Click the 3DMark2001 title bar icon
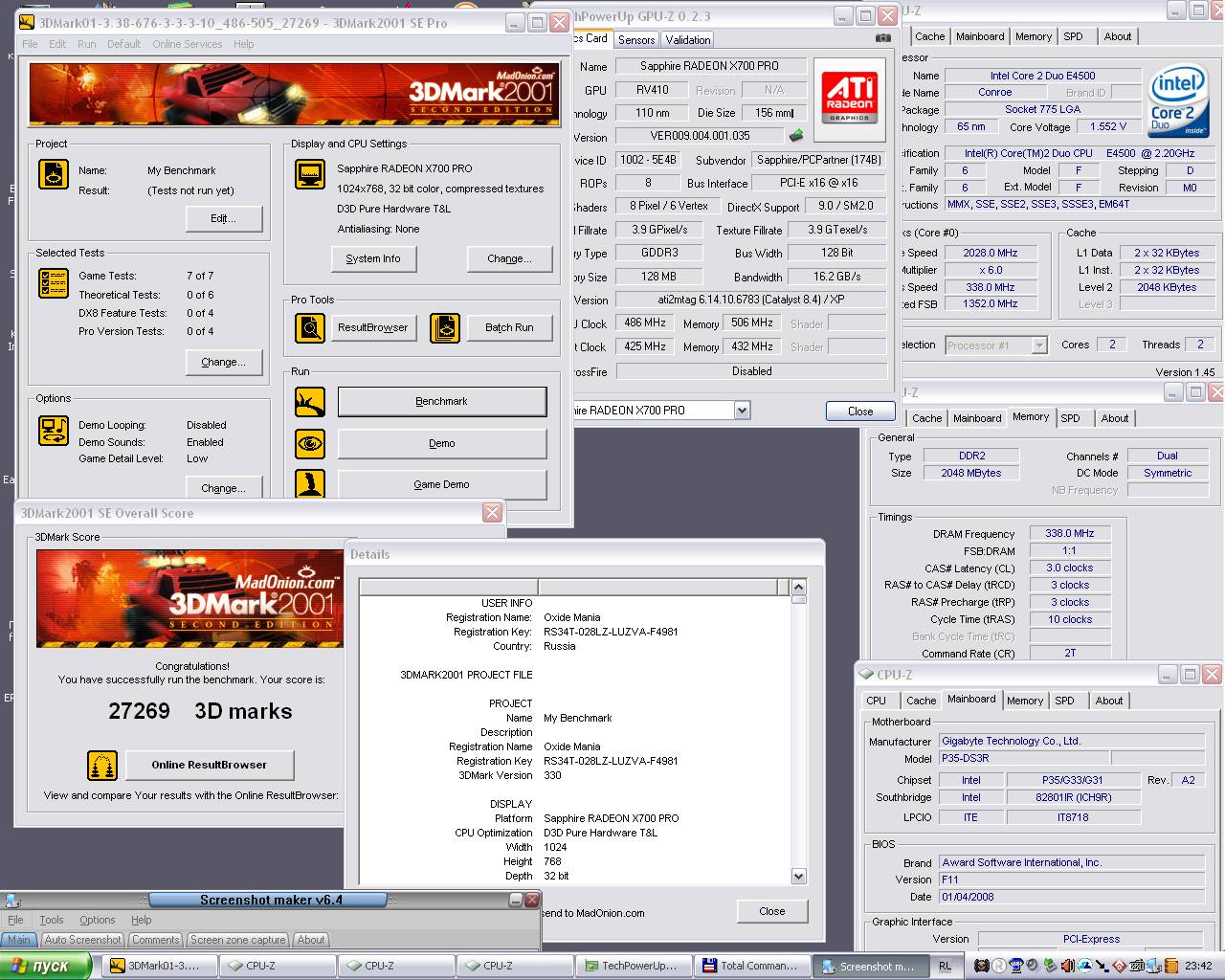 pos(27,22)
